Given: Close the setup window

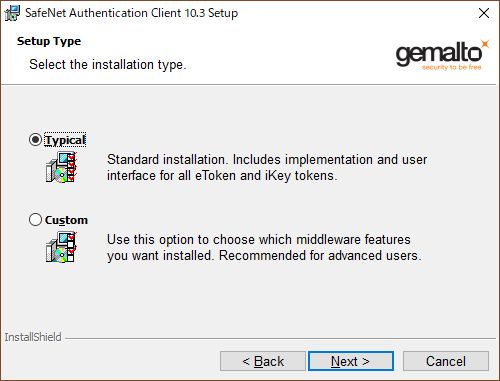Looking at the screenshot, I should pos(484,13).
